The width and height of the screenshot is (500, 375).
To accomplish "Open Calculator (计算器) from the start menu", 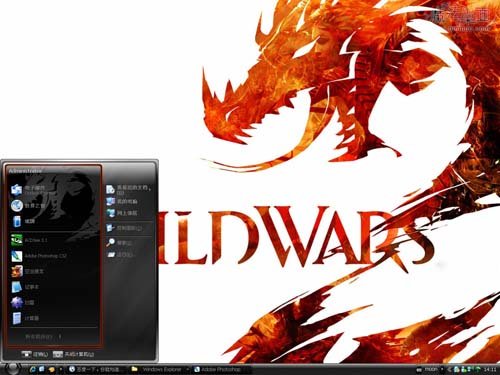I will pos(53,318).
